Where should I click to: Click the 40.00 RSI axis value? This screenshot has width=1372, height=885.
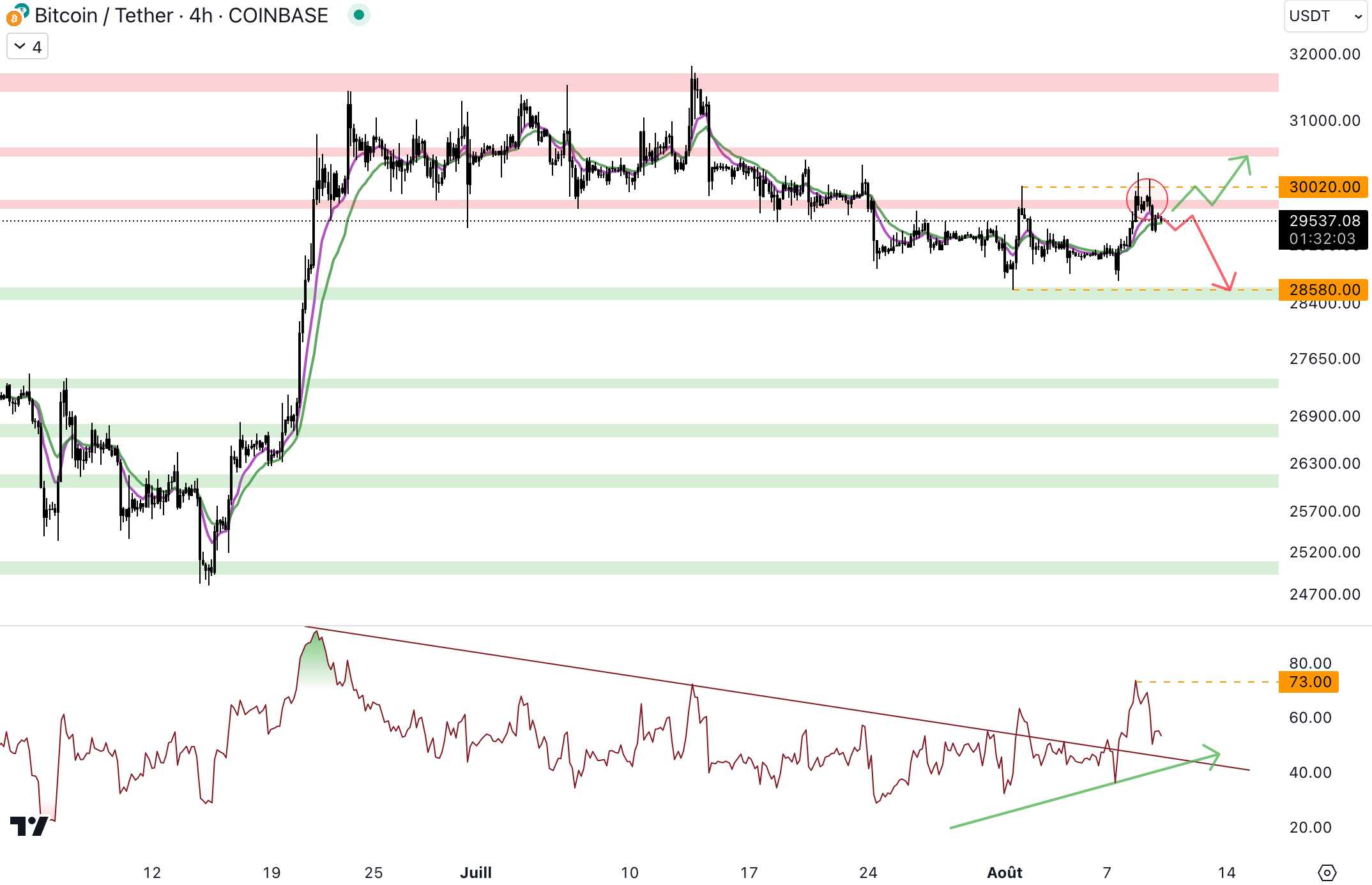coord(1310,773)
